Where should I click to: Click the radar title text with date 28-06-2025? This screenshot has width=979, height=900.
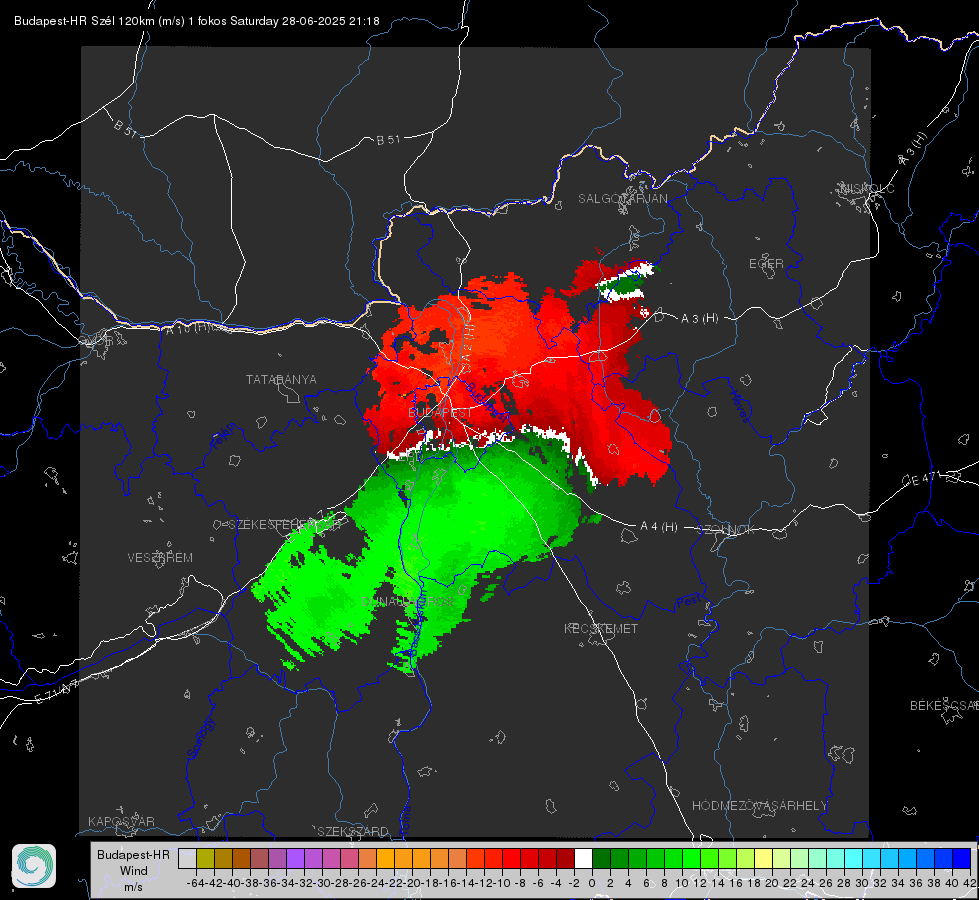click(x=197, y=21)
